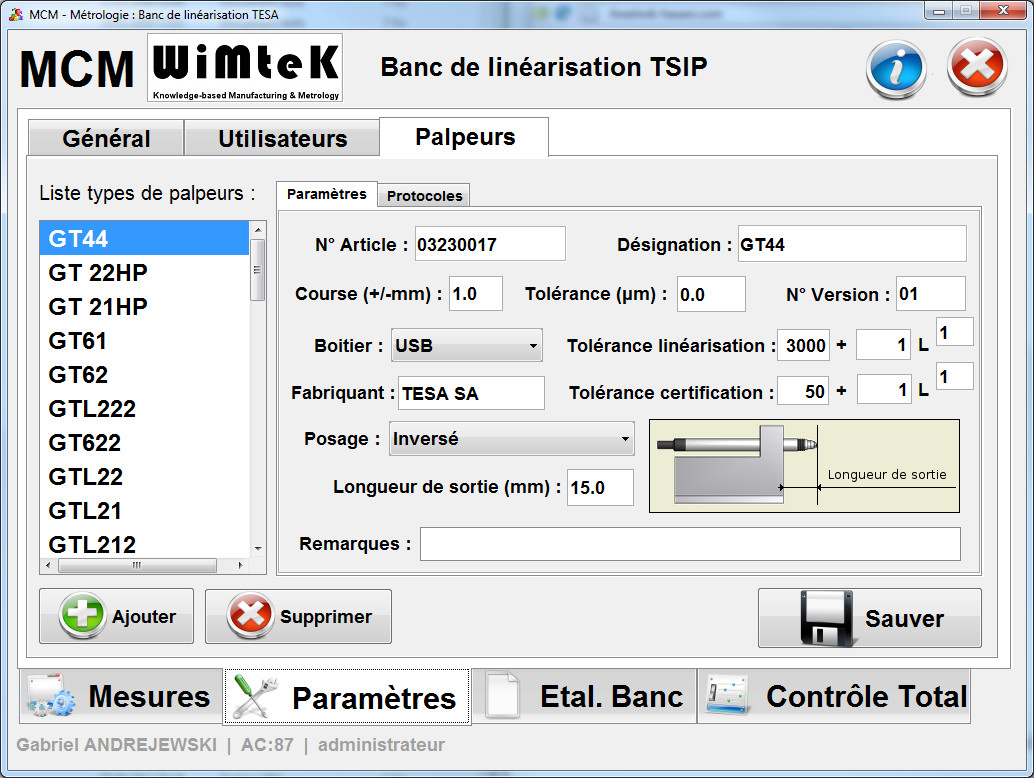Select the Paramètres sub-tab

click(326, 194)
